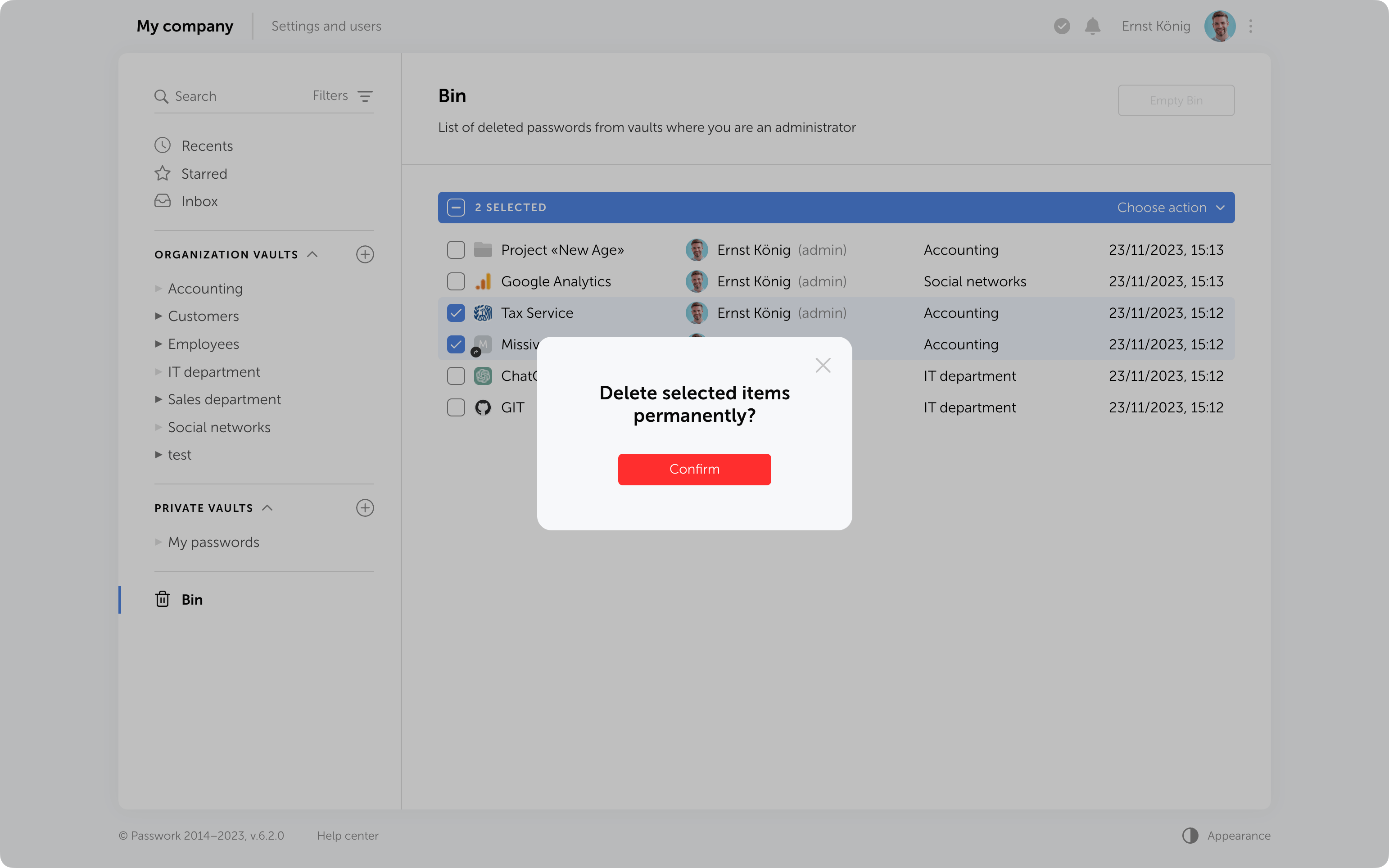Open the Choose action dropdown
This screenshot has height=868, width=1389.
(x=1170, y=207)
